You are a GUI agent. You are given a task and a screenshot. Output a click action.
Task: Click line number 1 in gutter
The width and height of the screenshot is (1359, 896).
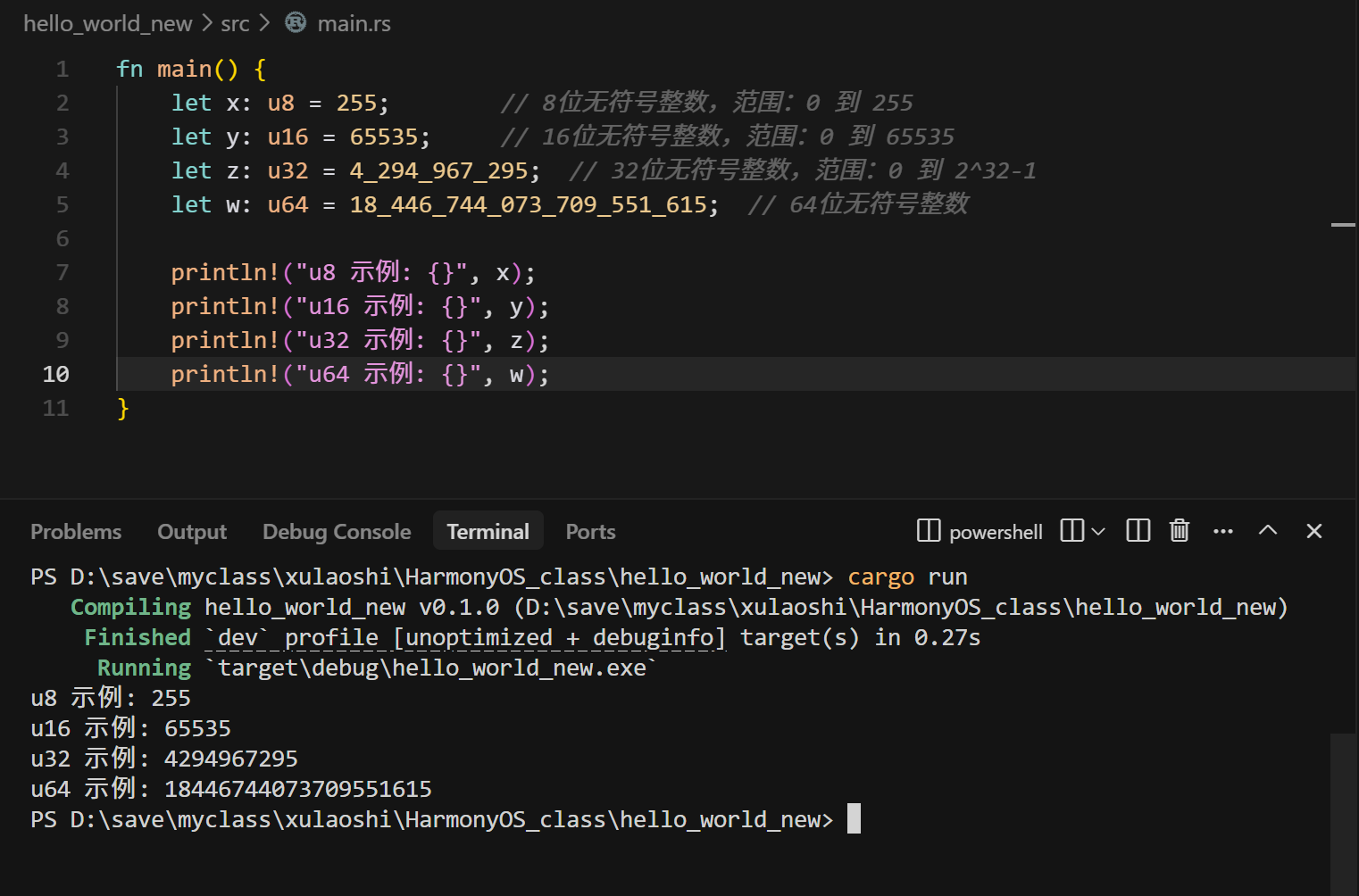[62, 69]
